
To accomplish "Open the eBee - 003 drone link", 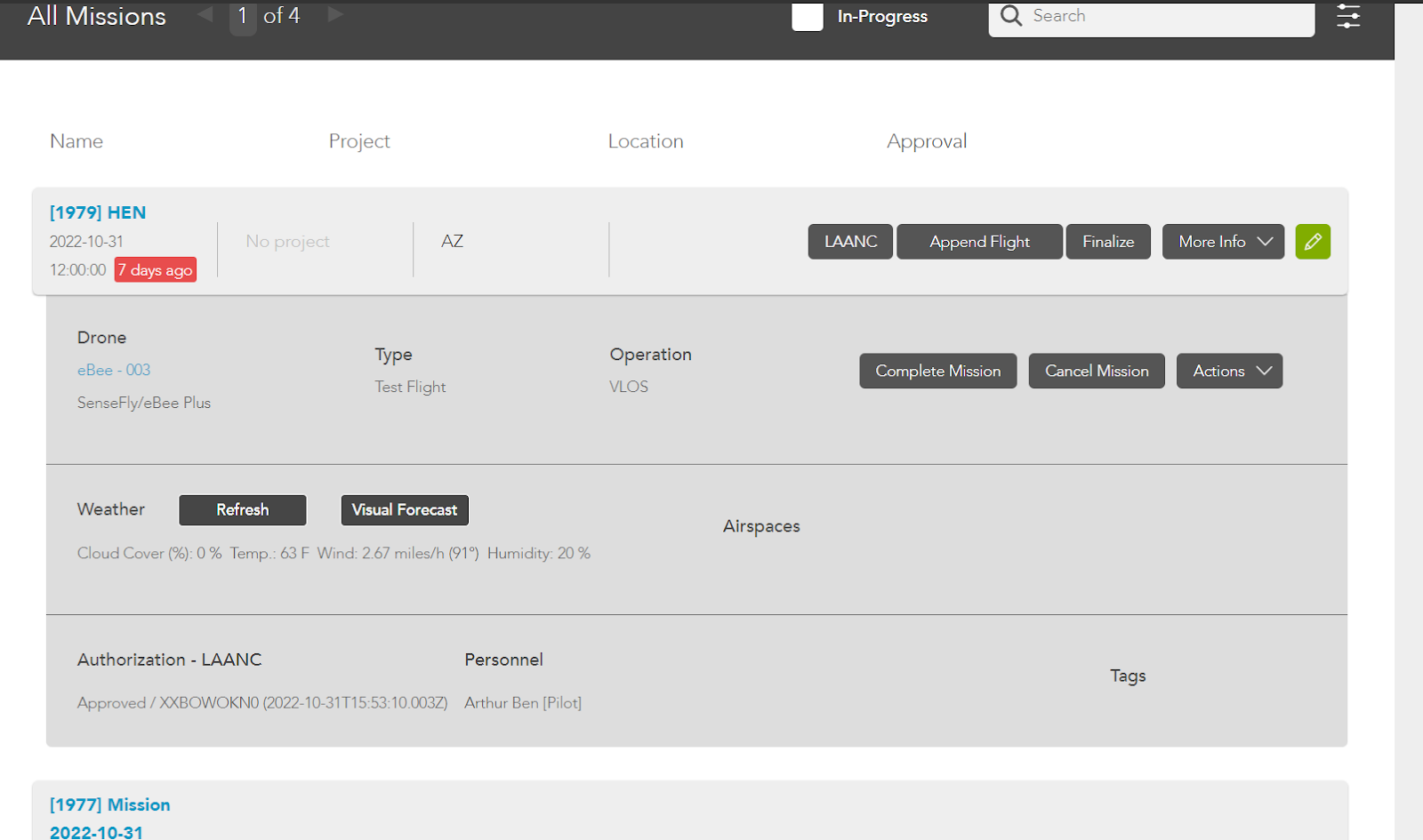I will (114, 370).
